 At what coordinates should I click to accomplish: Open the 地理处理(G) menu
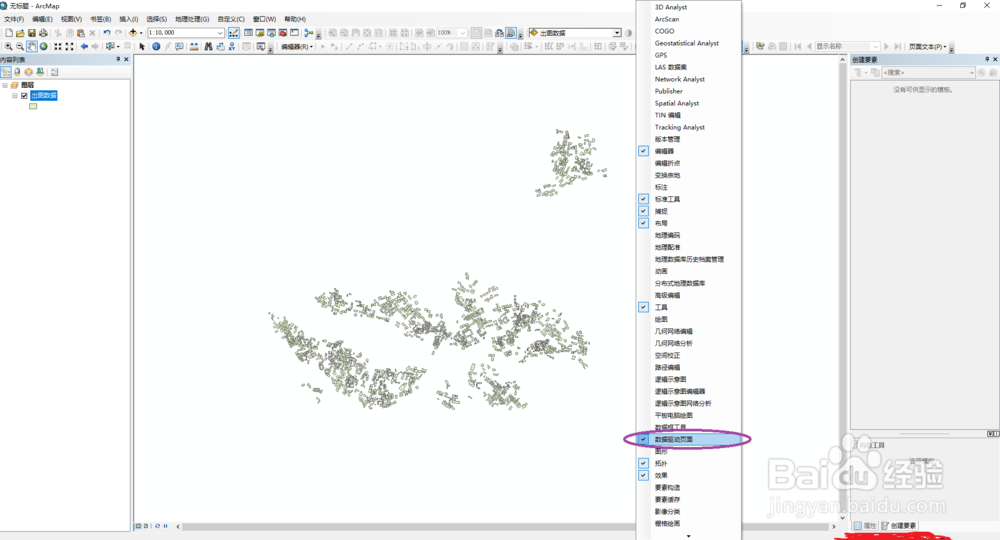pyautogui.click(x=192, y=19)
